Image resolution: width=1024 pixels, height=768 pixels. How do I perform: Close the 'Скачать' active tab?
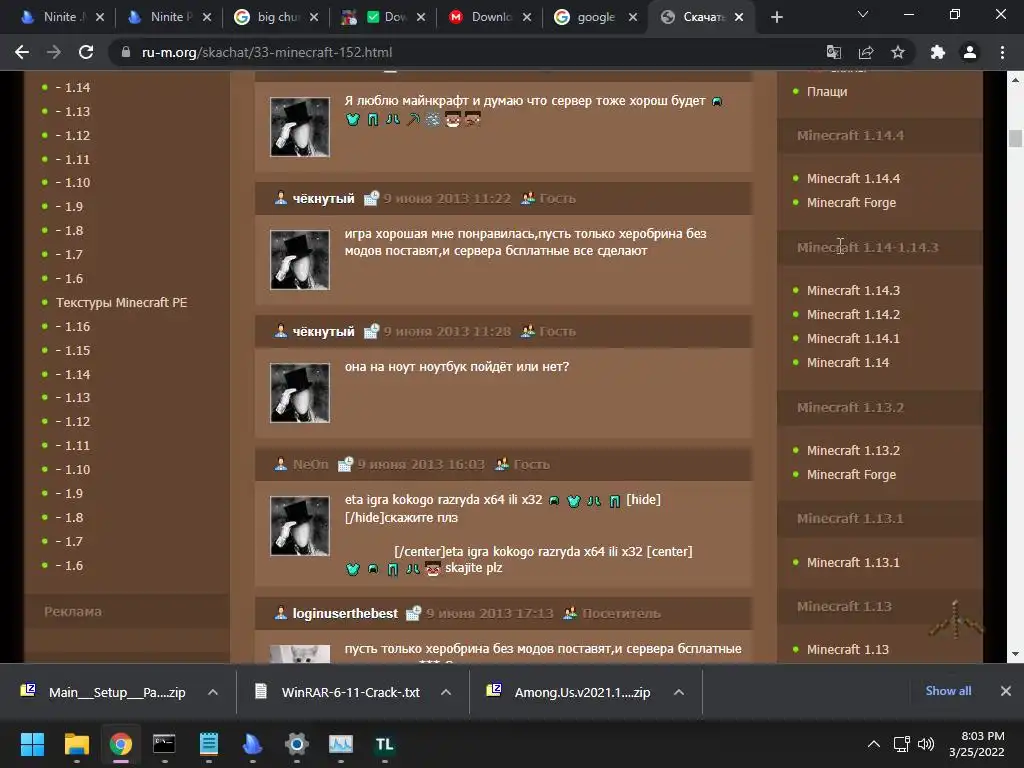coord(739,17)
